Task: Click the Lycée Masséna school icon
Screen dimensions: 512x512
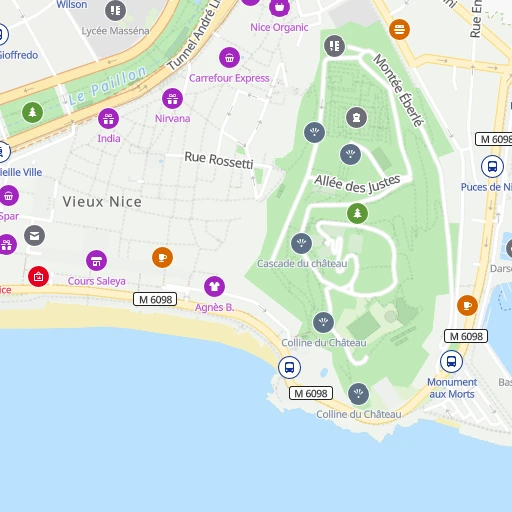Action: (116, 11)
